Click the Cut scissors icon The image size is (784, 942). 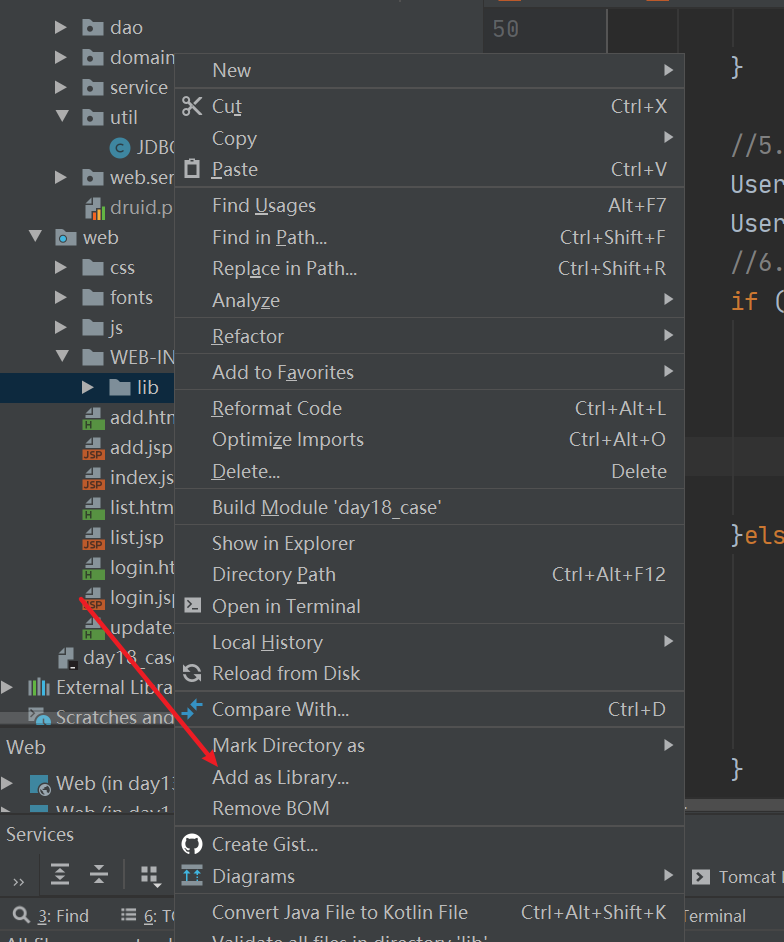[192, 106]
